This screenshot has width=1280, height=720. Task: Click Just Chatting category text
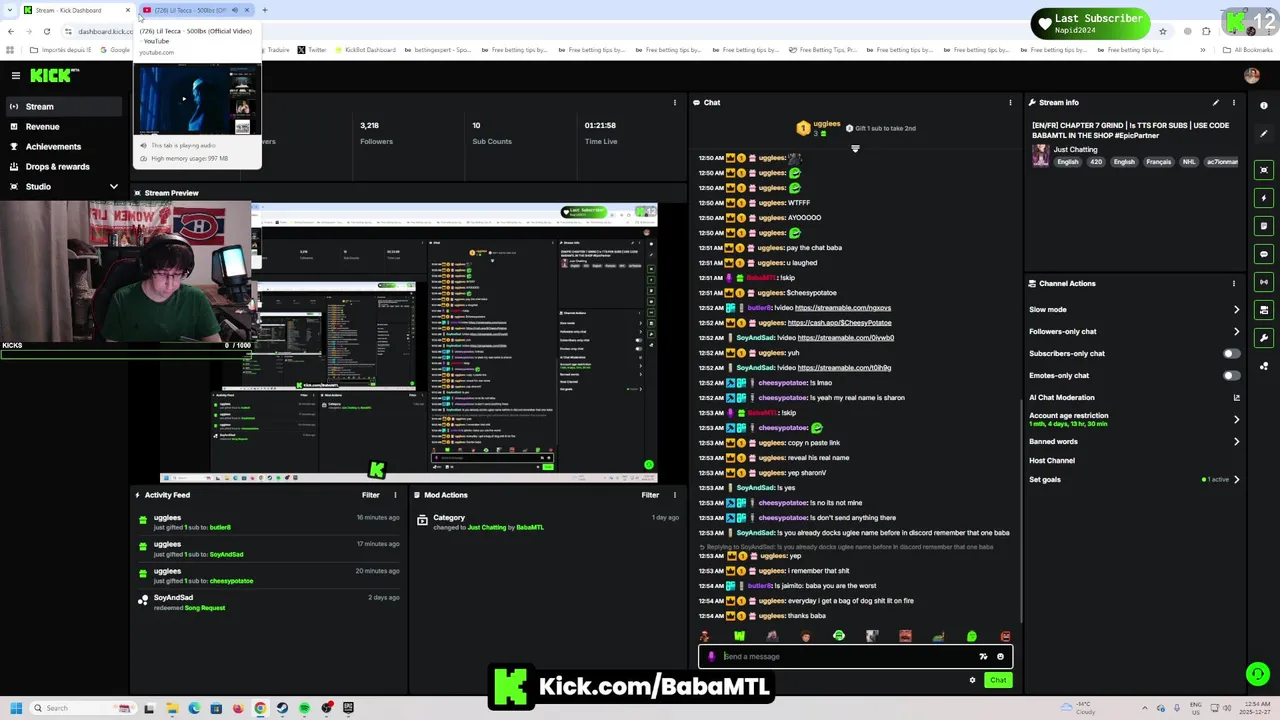click(1075, 150)
